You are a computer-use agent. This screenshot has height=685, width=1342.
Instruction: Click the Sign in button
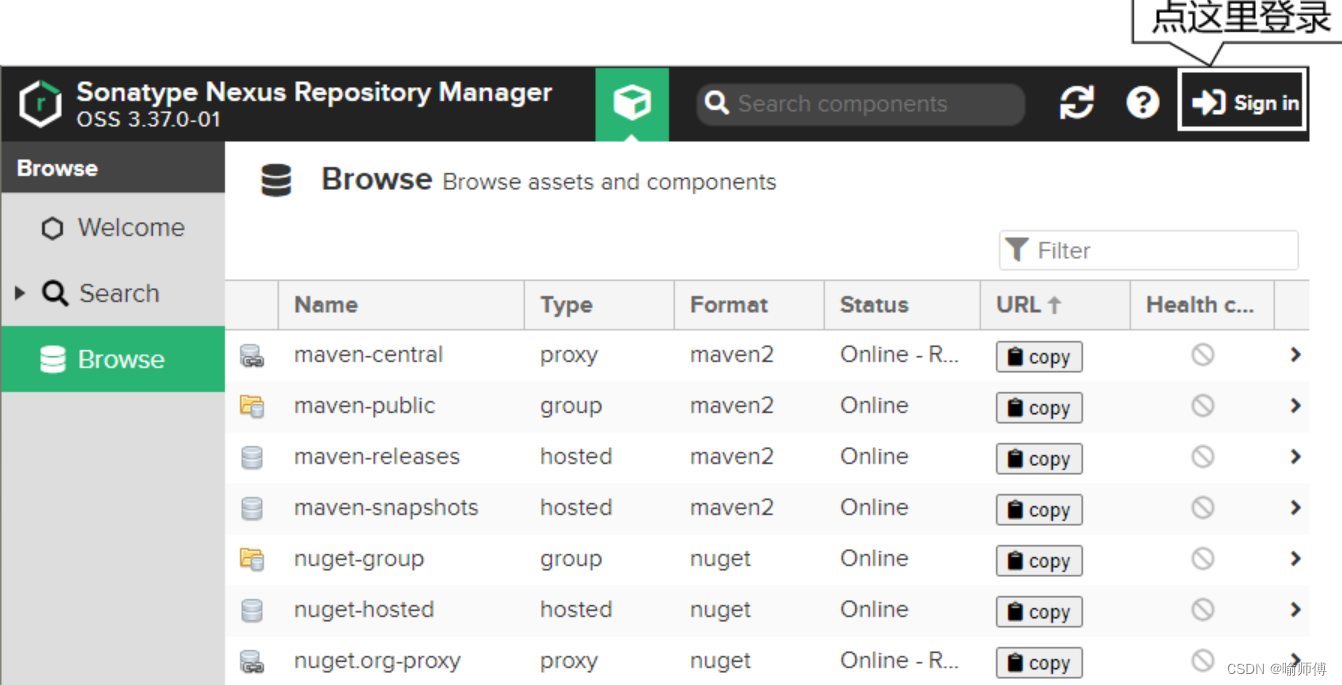pos(1243,101)
